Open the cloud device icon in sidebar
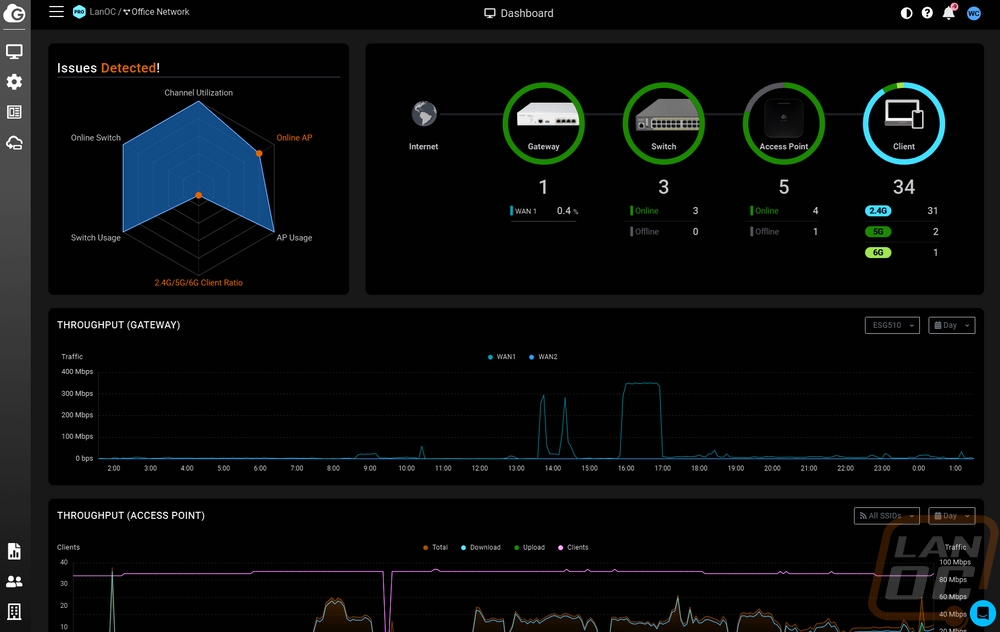Image resolution: width=1000 pixels, height=632 pixels. pos(14,143)
